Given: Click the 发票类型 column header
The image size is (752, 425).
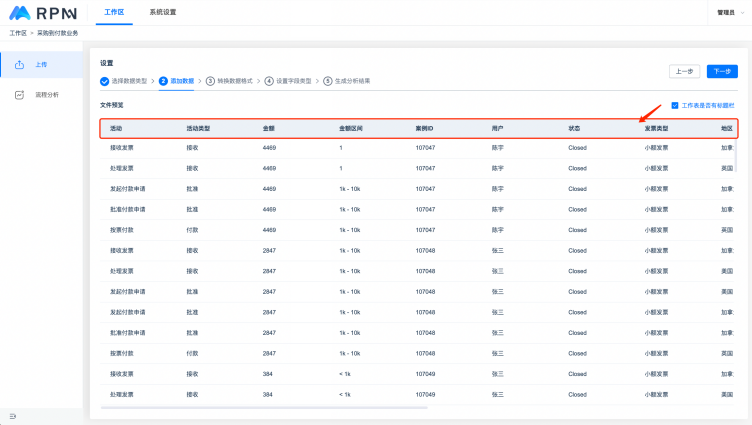Looking at the screenshot, I should 657,129.
